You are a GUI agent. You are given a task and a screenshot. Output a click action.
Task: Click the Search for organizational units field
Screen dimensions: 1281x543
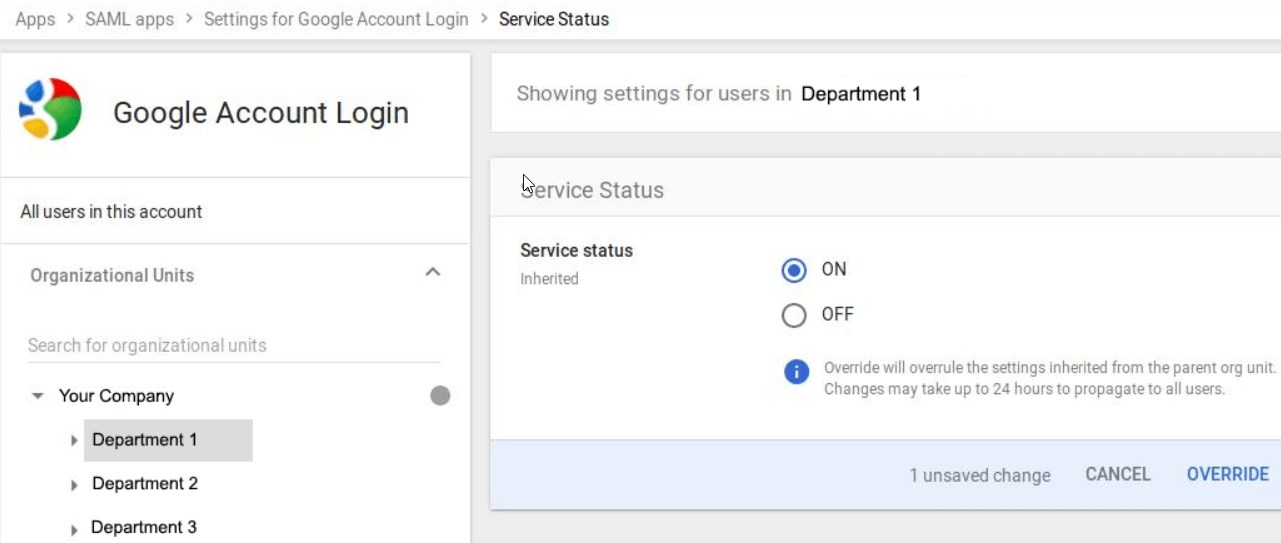pos(234,346)
